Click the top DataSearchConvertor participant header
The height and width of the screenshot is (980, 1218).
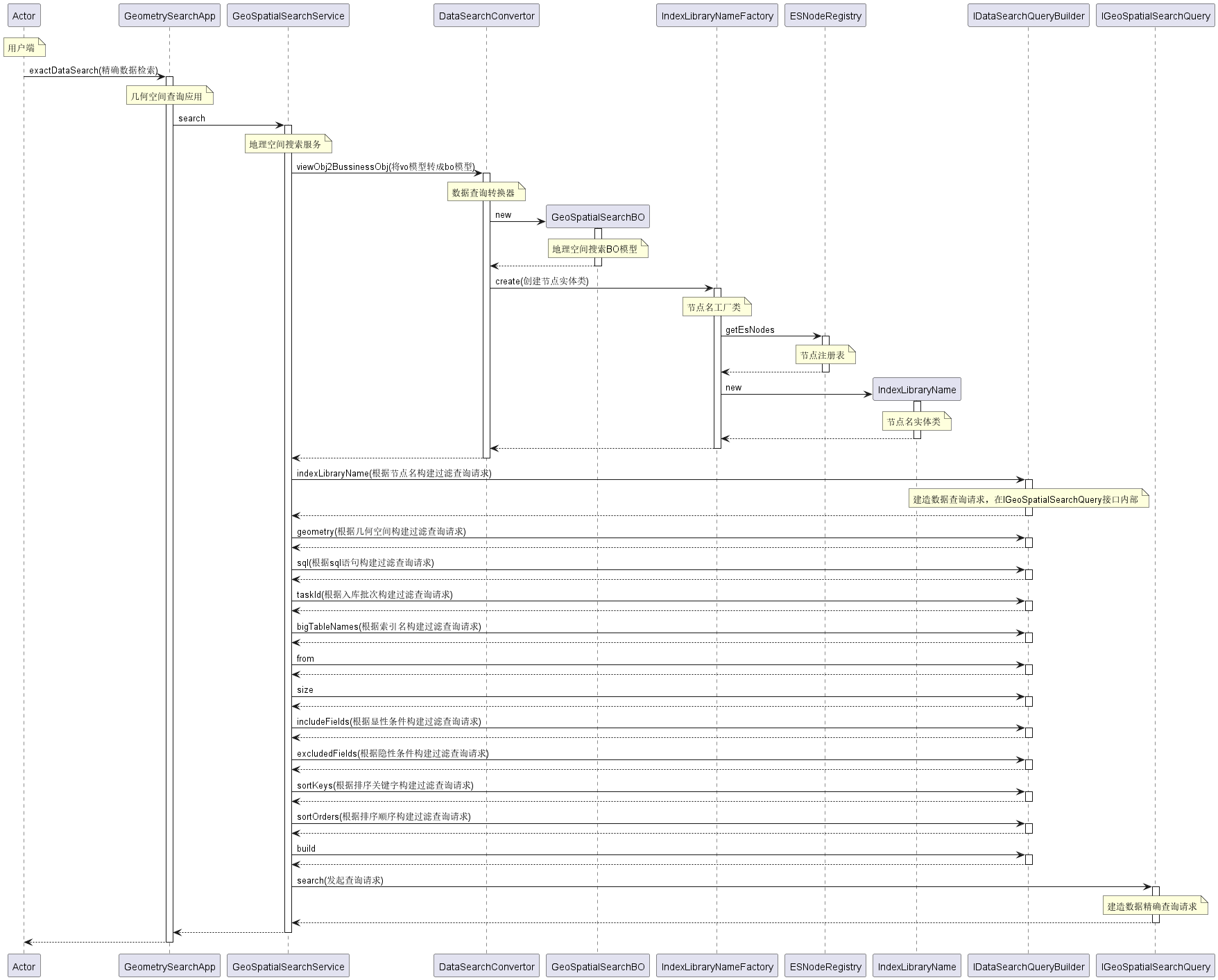point(486,16)
